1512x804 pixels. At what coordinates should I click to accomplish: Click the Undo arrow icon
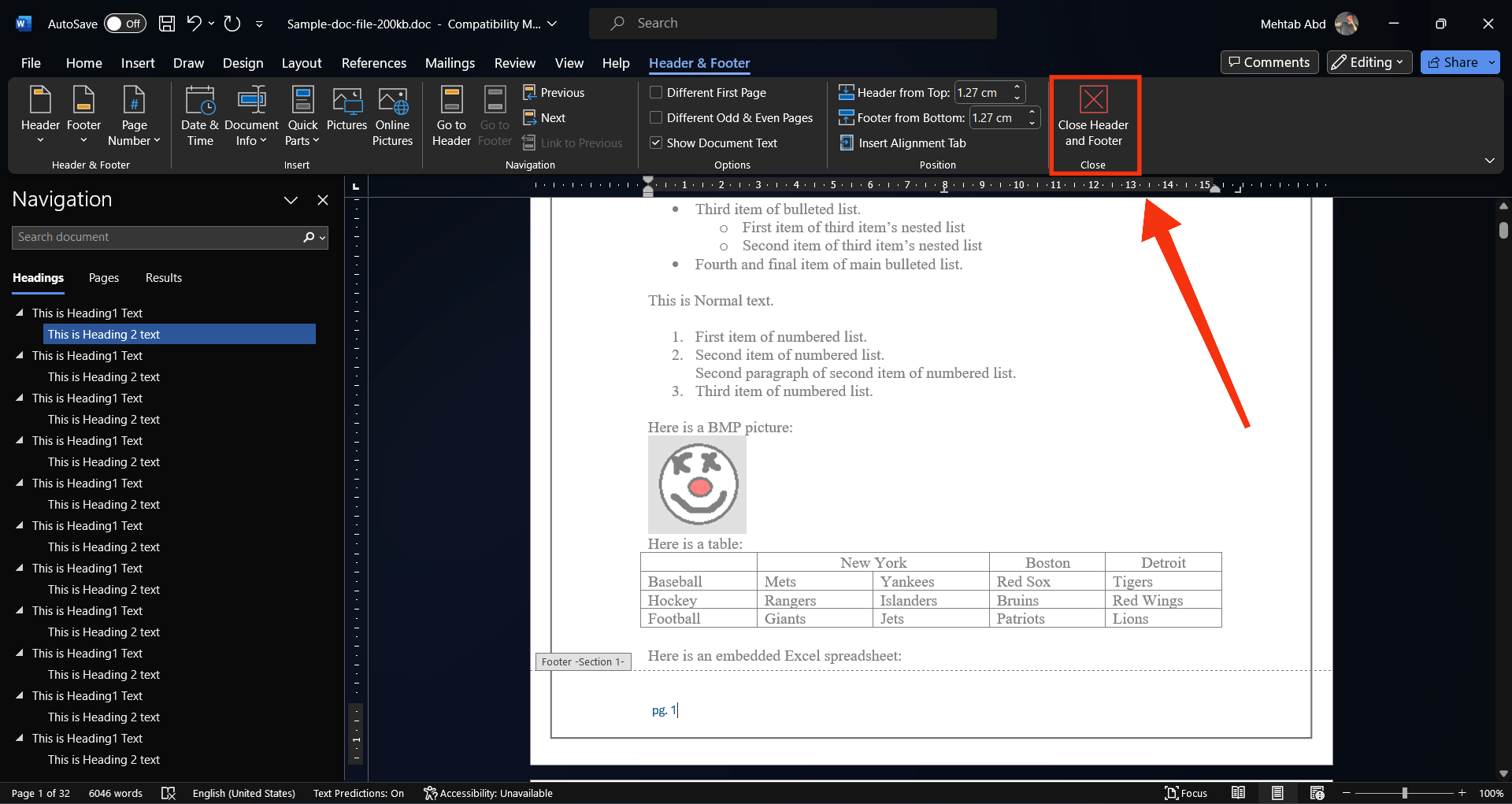click(x=194, y=24)
